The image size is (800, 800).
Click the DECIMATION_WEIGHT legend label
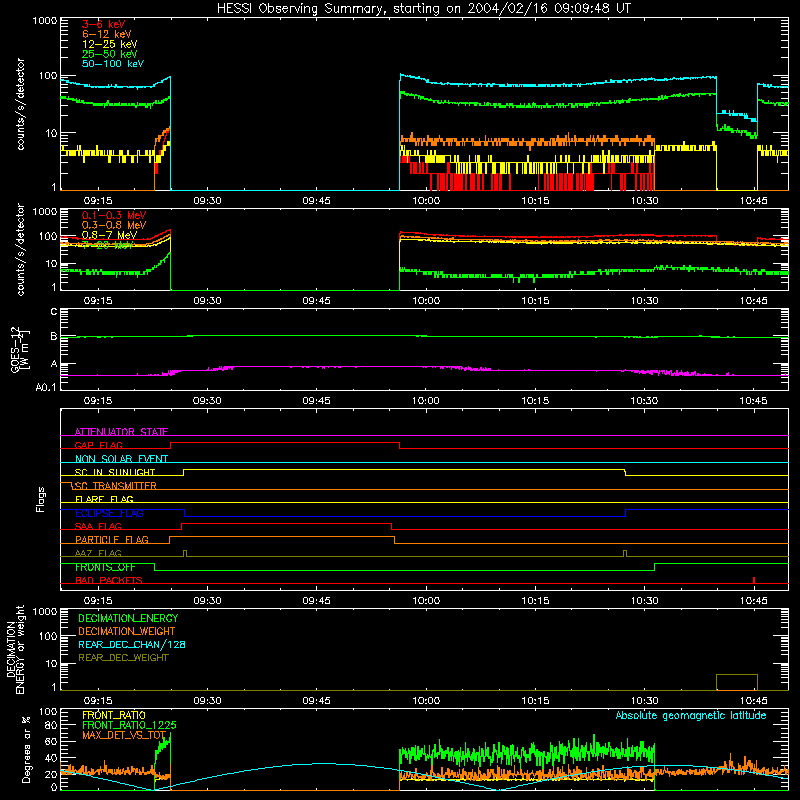[127, 632]
